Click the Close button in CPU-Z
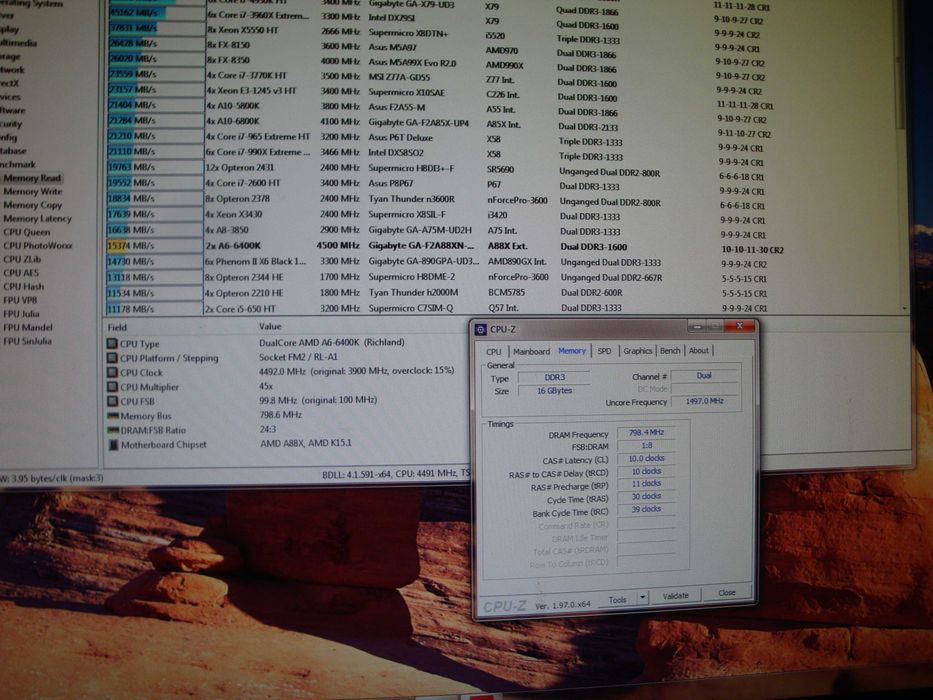Viewport: 933px width, 700px height. tap(727, 593)
